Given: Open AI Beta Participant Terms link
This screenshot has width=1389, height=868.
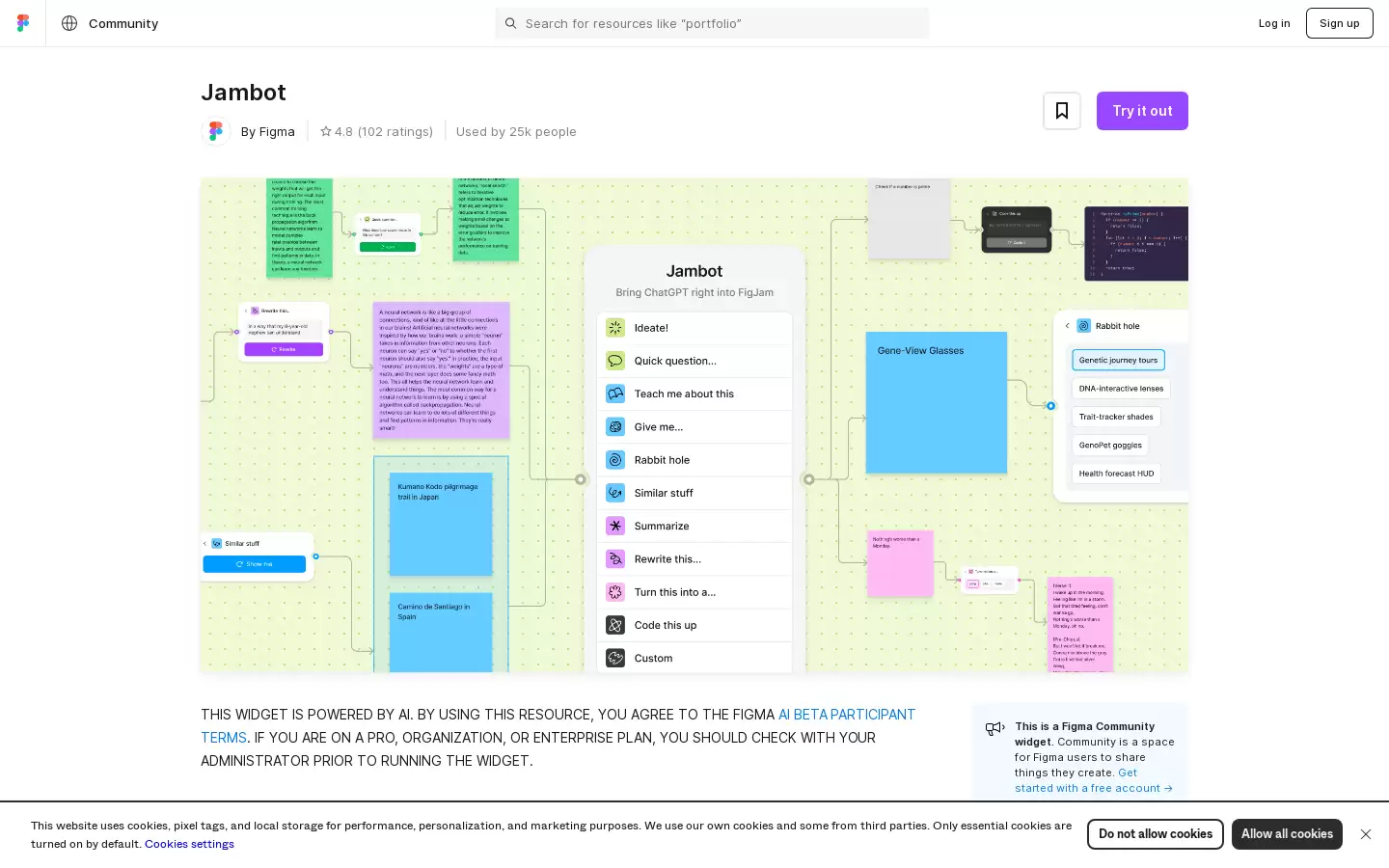Looking at the screenshot, I should (558, 726).
